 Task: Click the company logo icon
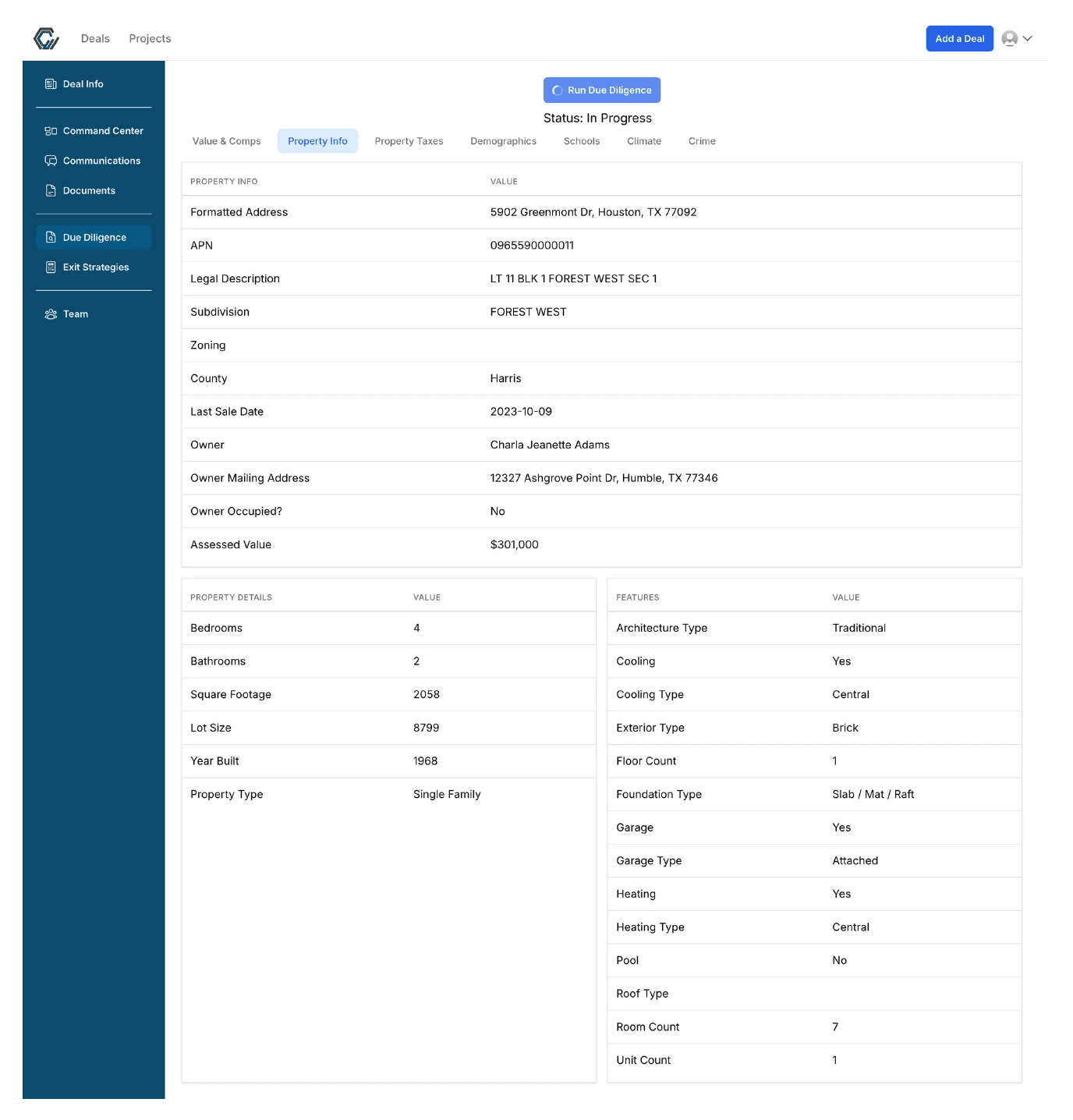pyautogui.click(x=47, y=38)
